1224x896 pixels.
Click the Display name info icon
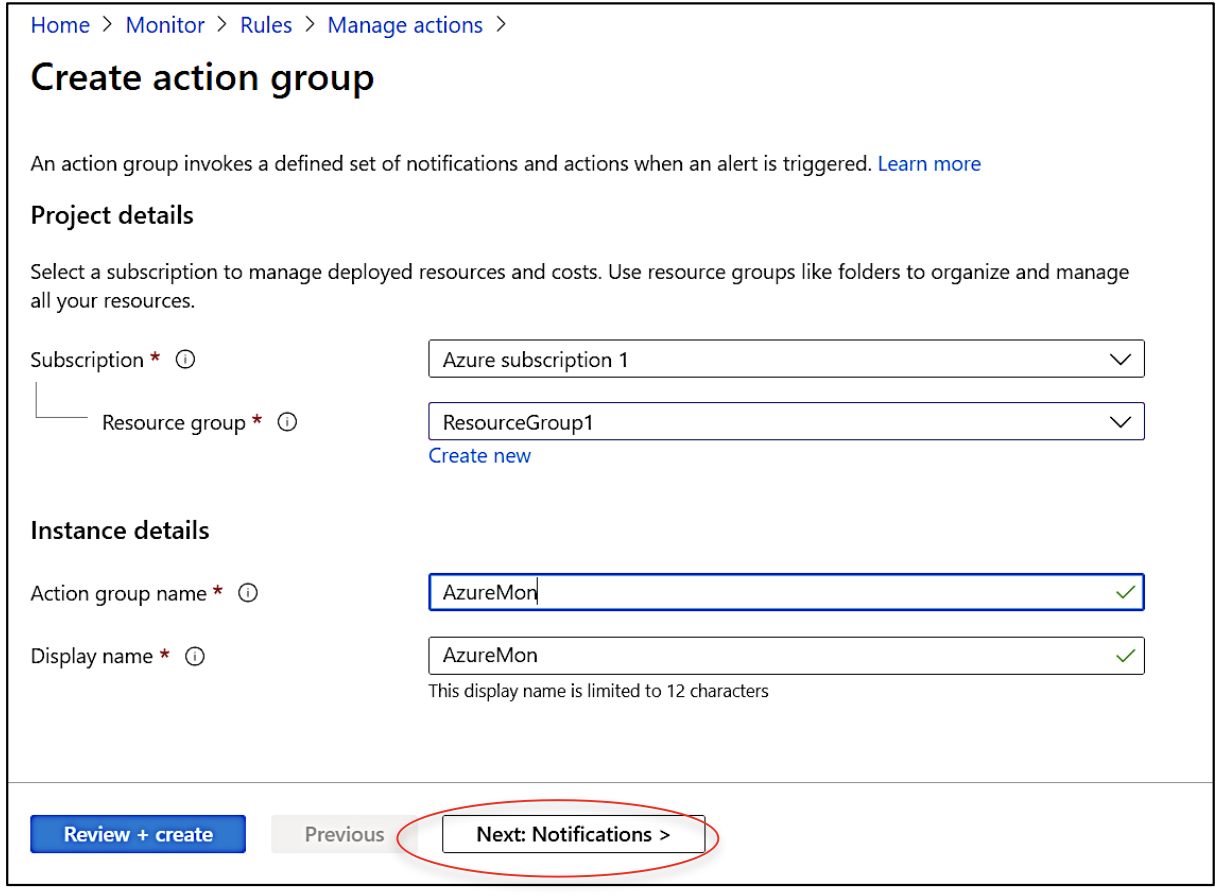[196, 656]
